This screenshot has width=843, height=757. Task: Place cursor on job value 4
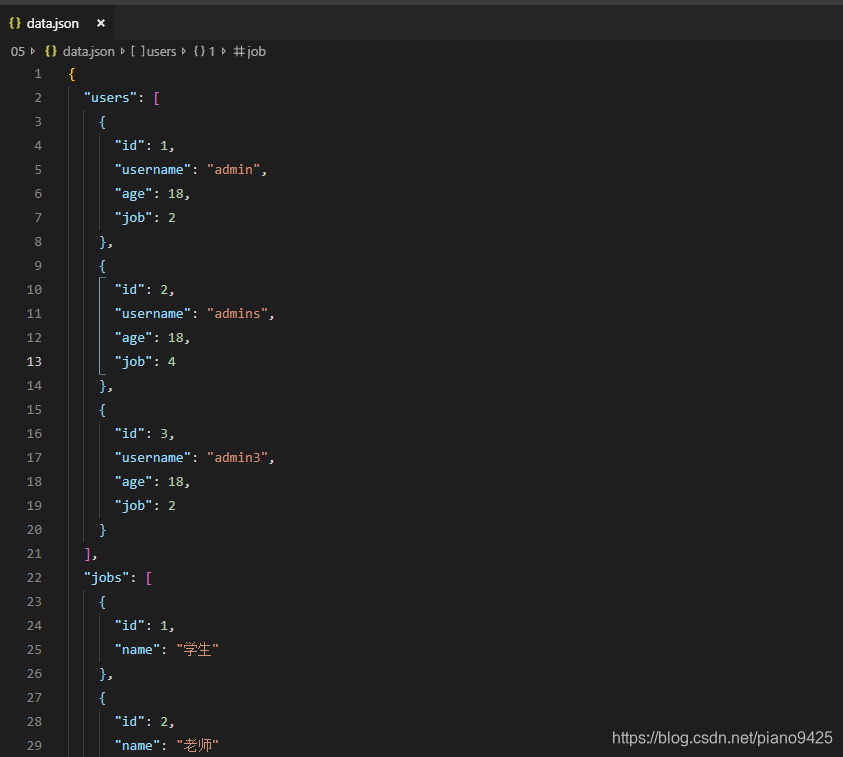pyautogui.click(x=172, y=362)
